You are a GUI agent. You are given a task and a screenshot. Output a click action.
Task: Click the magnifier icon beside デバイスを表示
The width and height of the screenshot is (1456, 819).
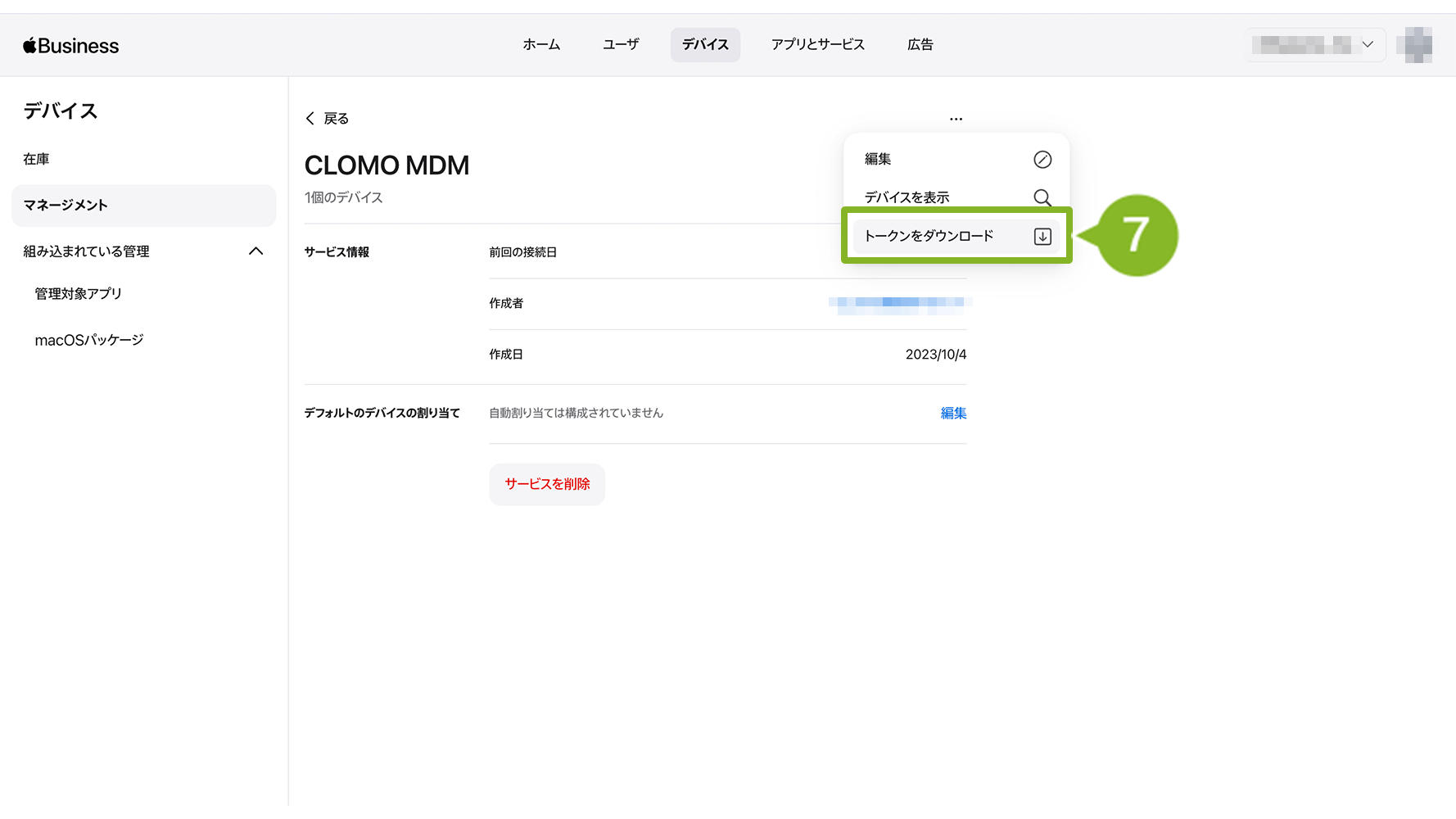pyautogui.click(x=1042, y=198)
